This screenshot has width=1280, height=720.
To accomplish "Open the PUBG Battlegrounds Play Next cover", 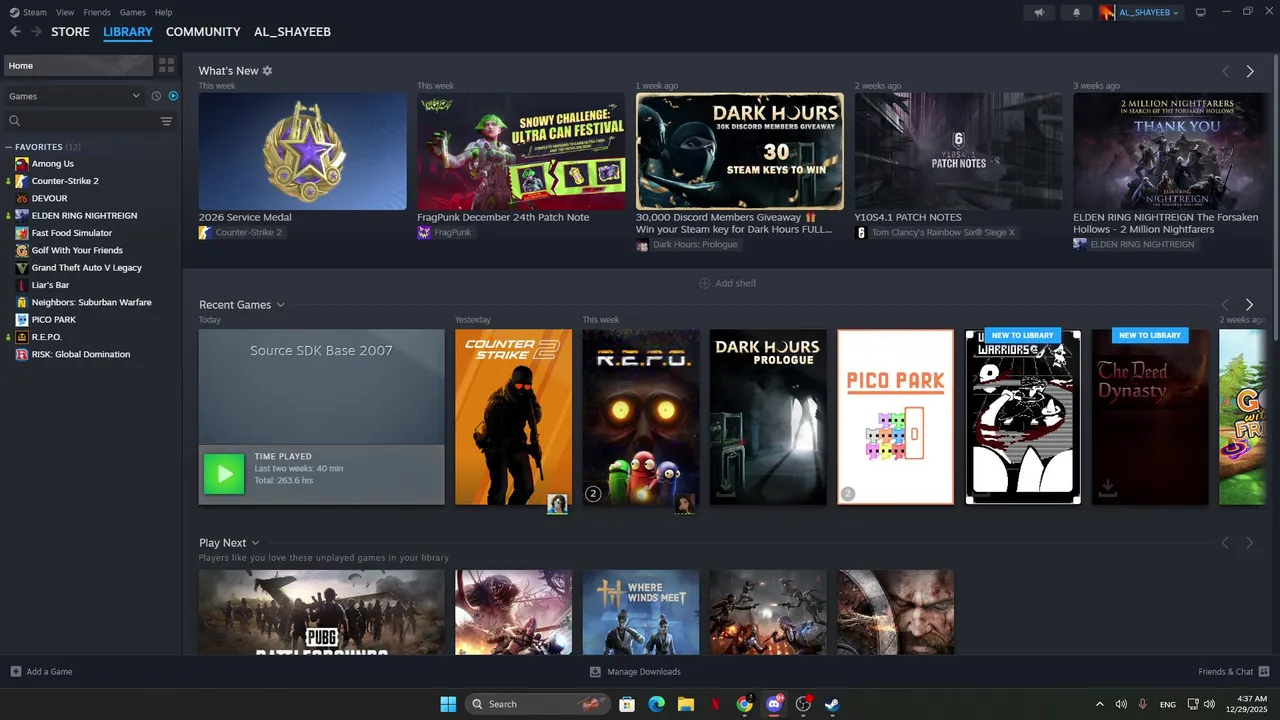I will coord(321,612).
